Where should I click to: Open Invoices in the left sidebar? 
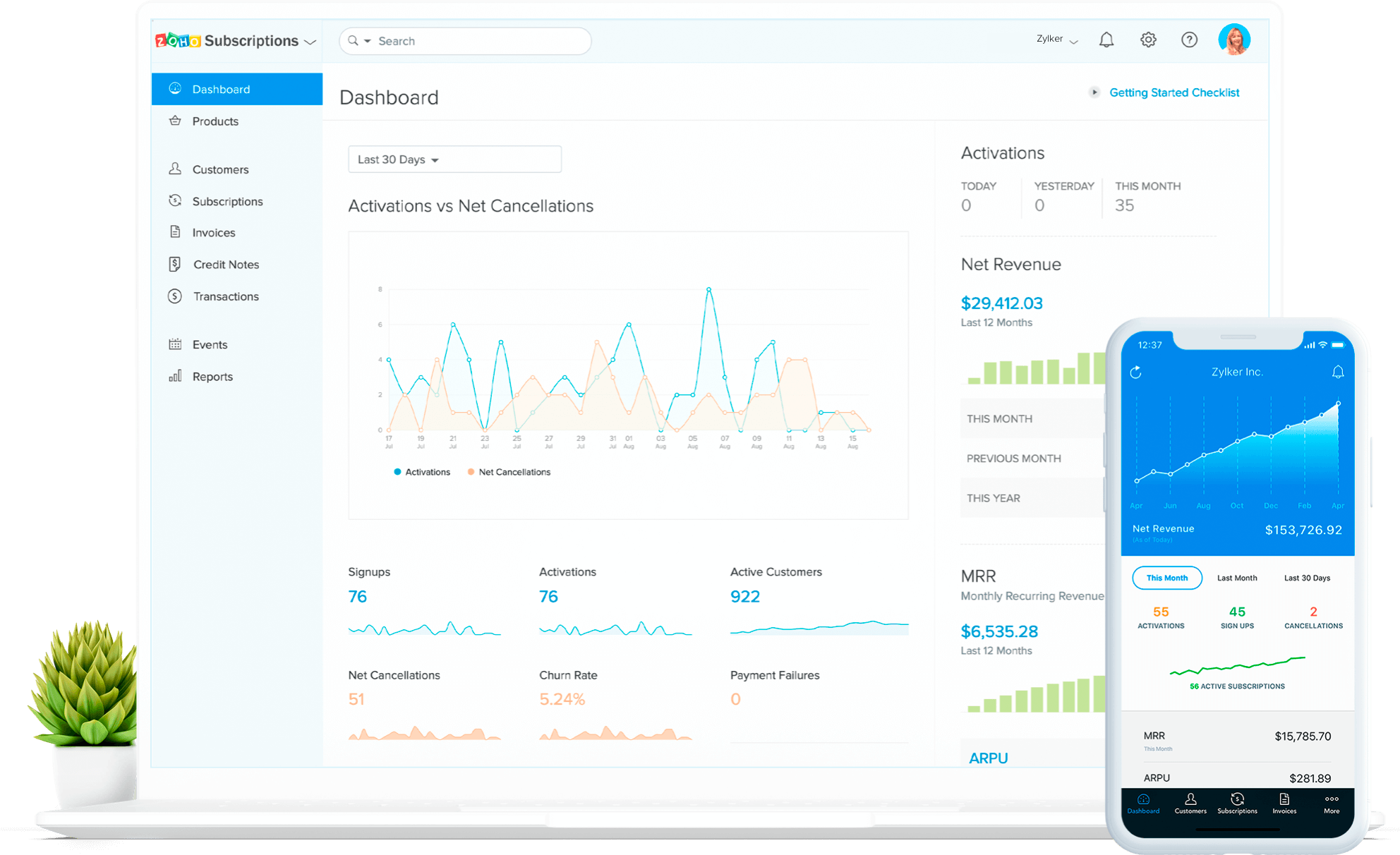point(213,233)
